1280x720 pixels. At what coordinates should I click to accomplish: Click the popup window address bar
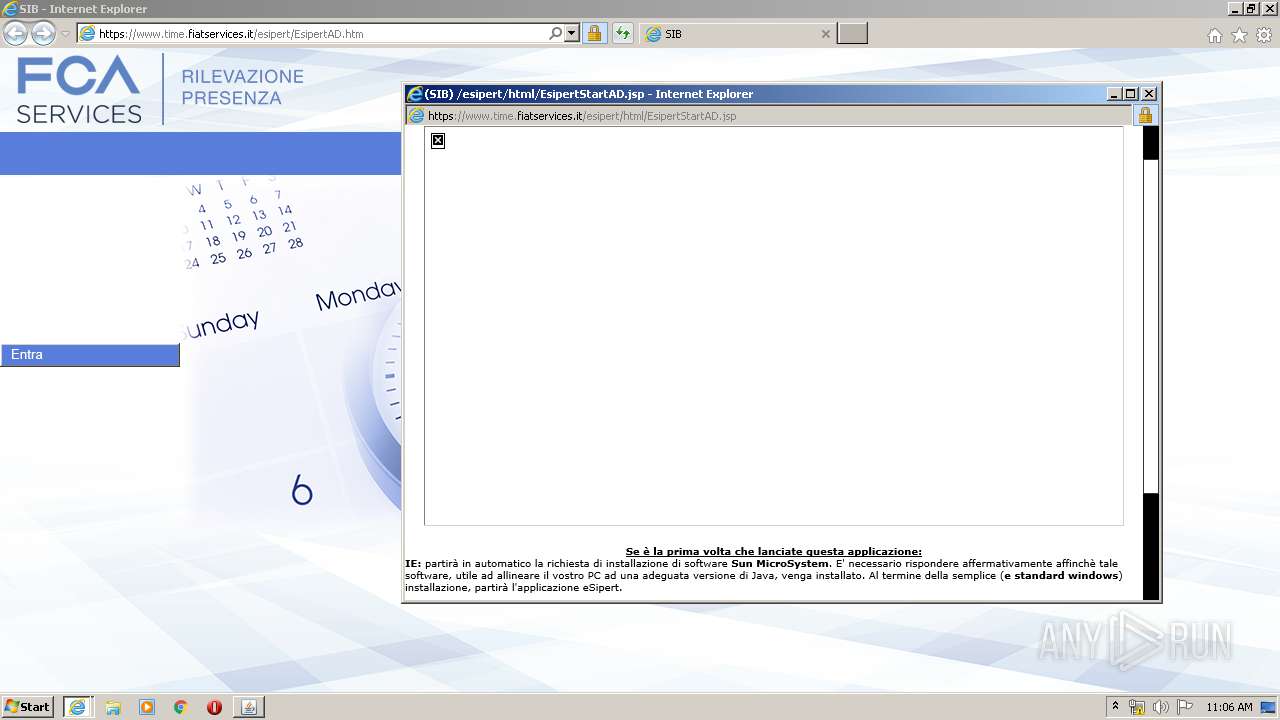(768, 116)
